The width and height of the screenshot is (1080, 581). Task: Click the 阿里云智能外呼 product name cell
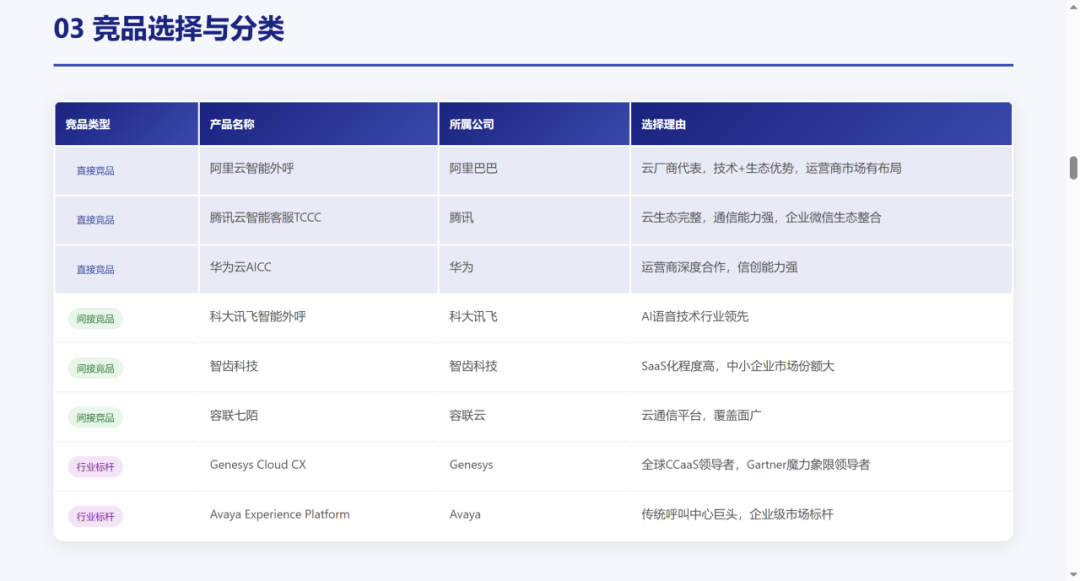click(x=252, y=169)
